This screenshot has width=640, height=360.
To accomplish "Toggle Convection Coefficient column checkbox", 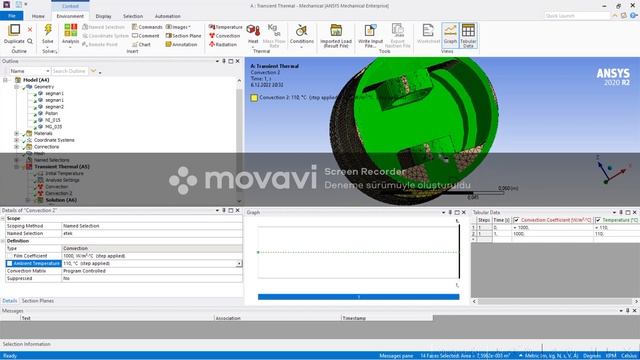I will [516, 220].
